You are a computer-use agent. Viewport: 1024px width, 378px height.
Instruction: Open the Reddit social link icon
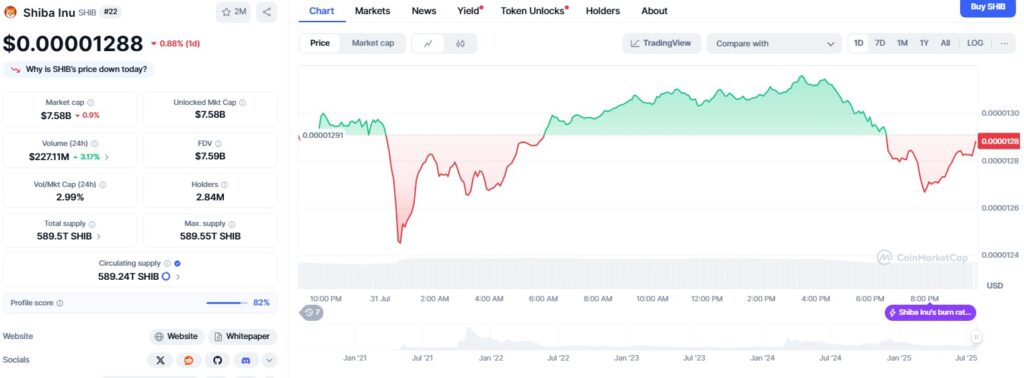click(x=189, y=360)
